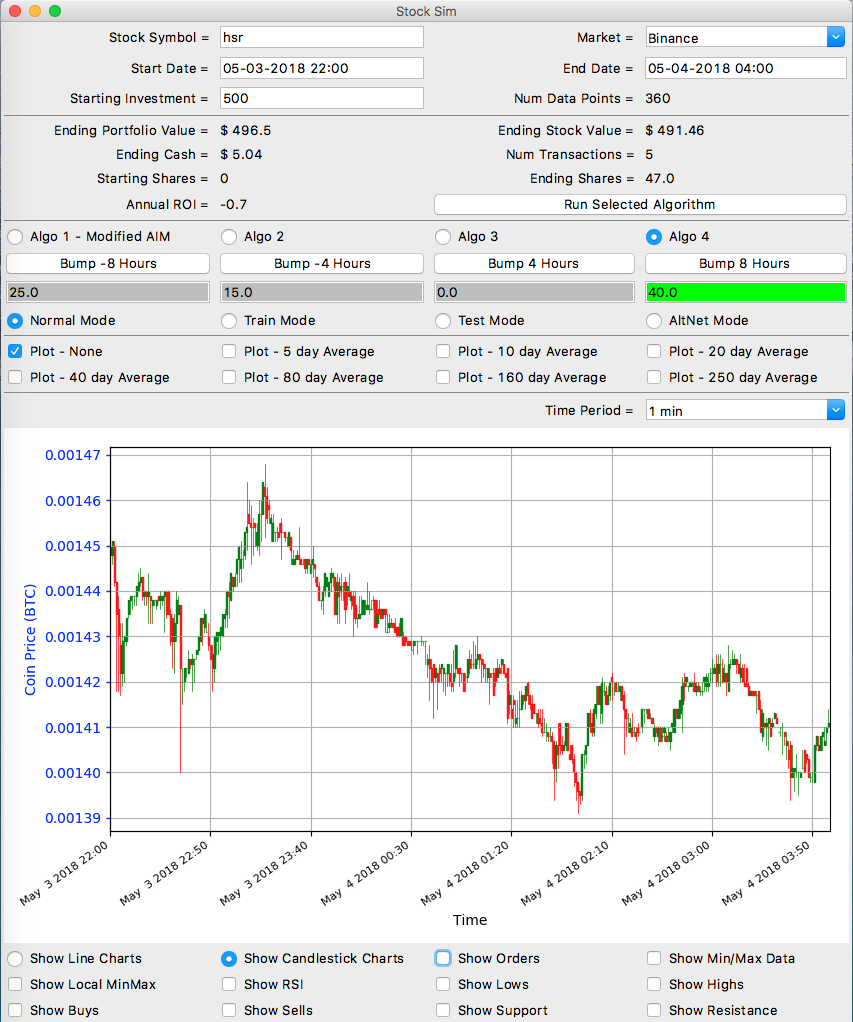Focus the Stock Symbol input field
The image size is (853, 1022).
pyautogui.click(x=322, y=37)
